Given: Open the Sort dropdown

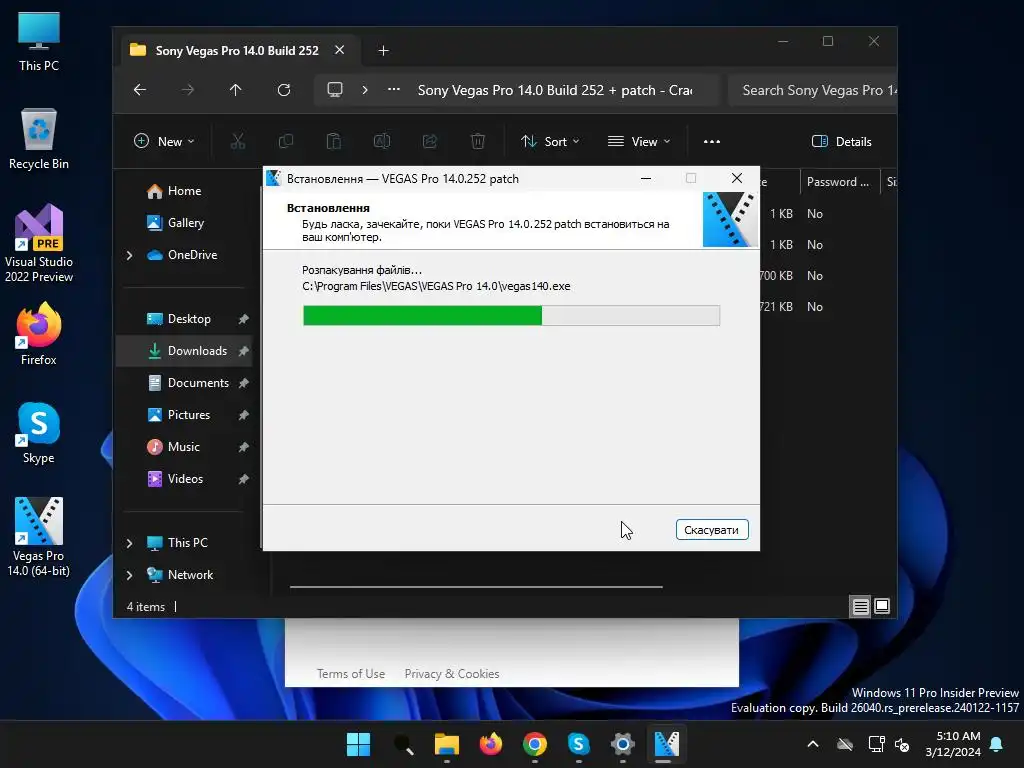Looking at the screenshot, I should tap(550, 141).
